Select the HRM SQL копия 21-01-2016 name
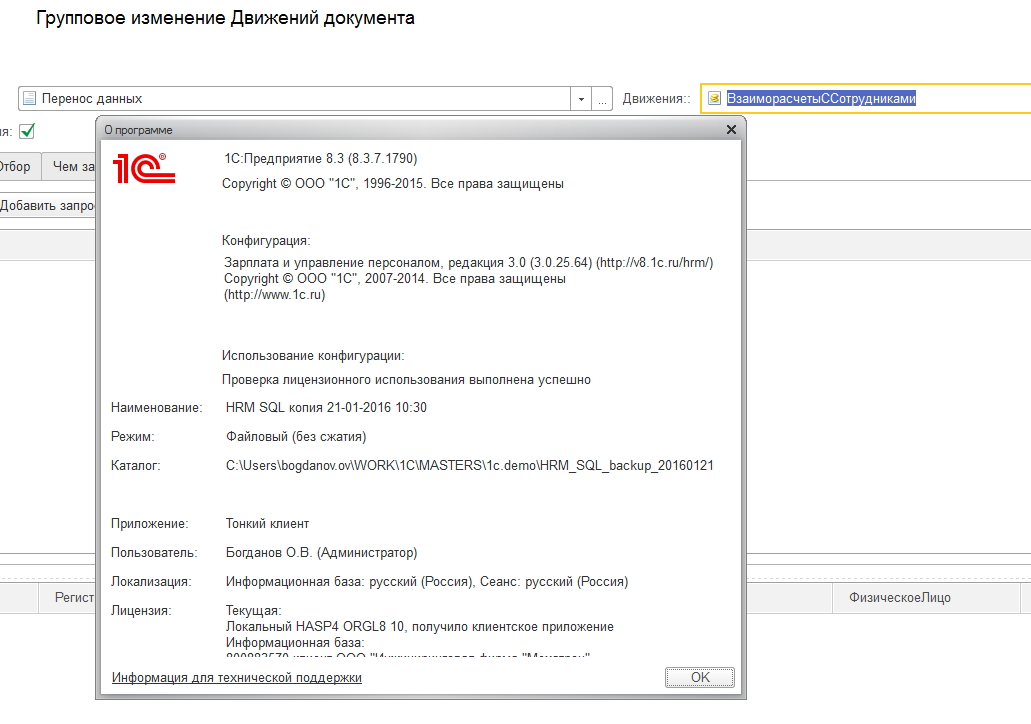The image size is (1031, 724). [326, 407]
